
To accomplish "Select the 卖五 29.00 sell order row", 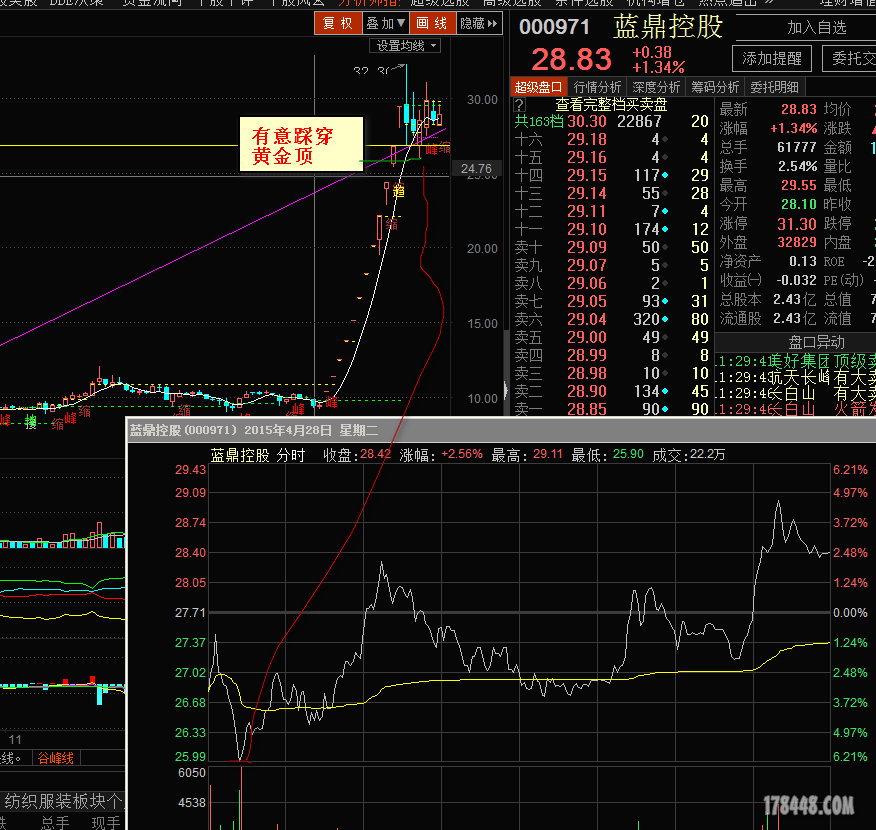I will click(x=612, y=337).
